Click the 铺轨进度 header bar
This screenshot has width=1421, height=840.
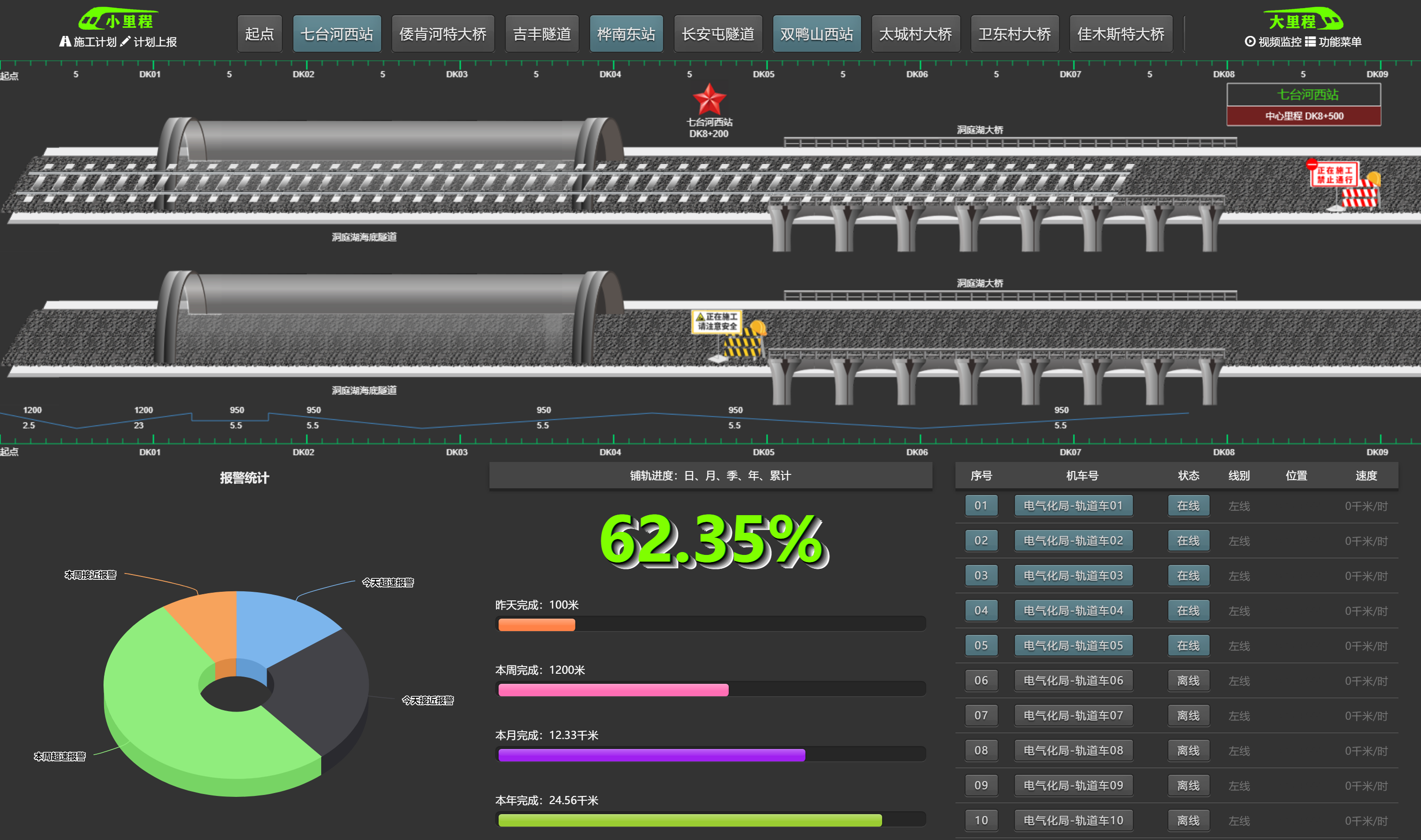pos(710,475)
